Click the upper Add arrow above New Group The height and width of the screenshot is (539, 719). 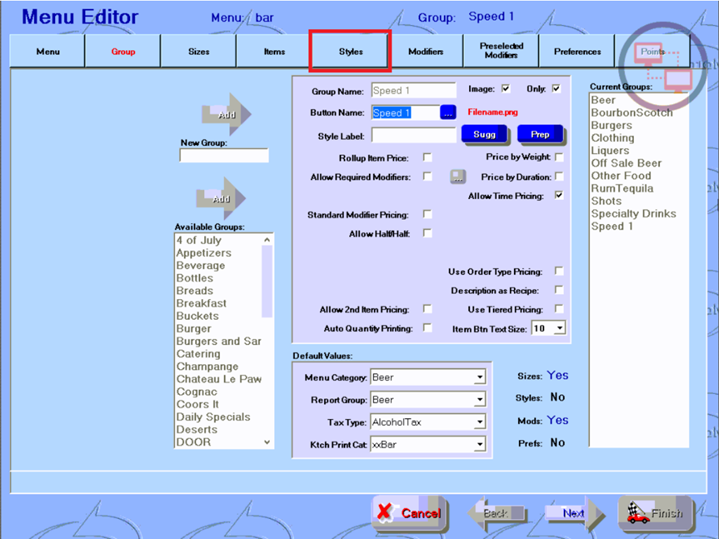pyautogui.click(x=227, y=114)
